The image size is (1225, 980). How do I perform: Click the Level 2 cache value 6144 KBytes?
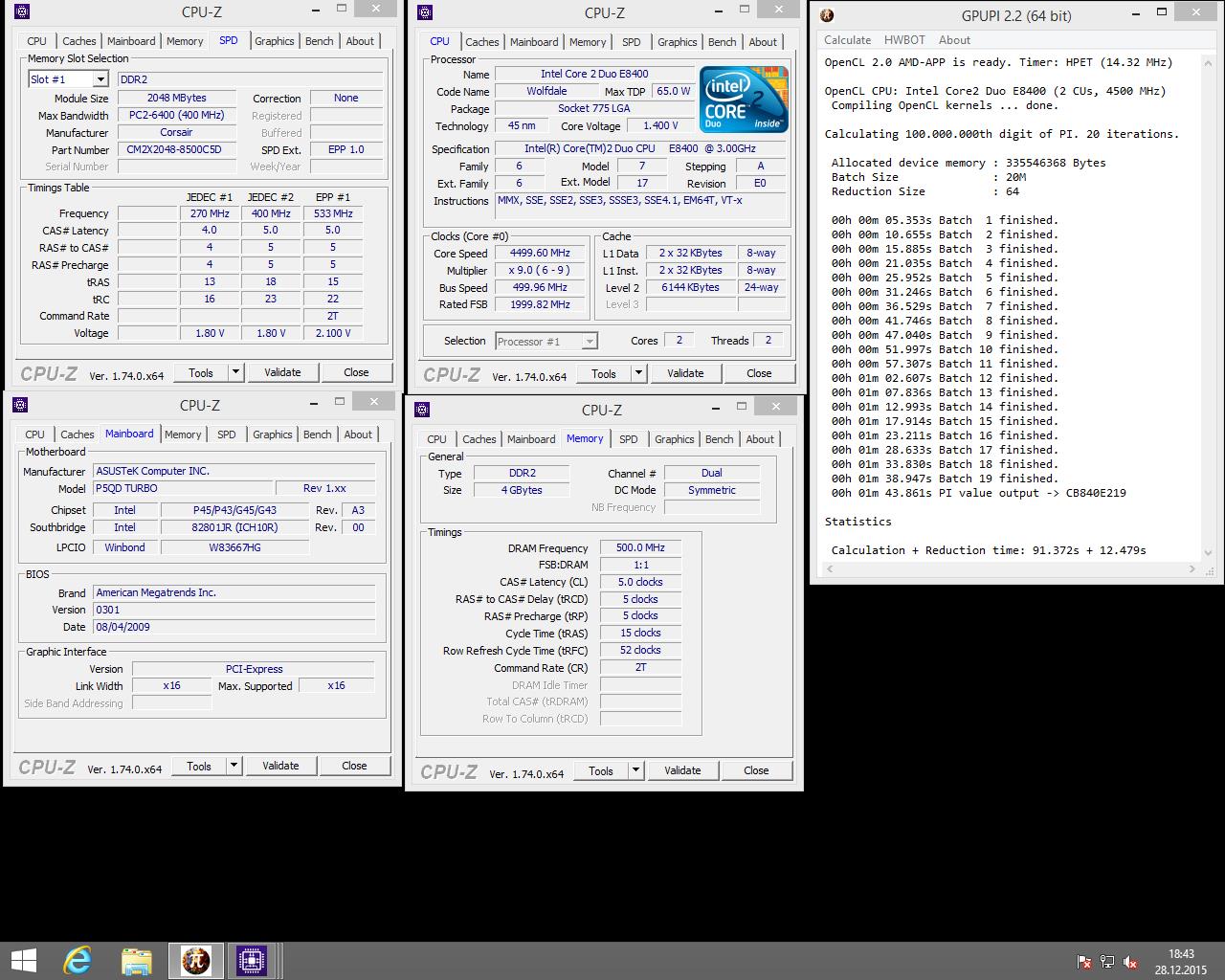690,287
